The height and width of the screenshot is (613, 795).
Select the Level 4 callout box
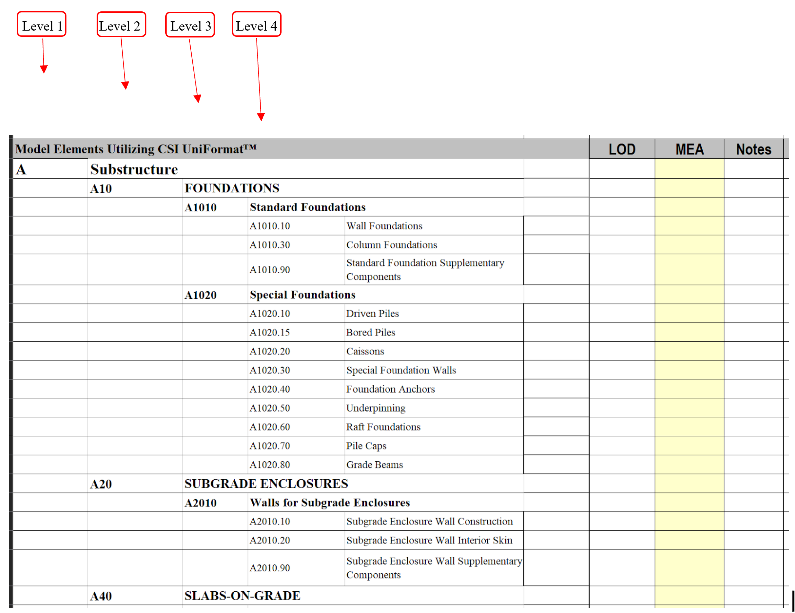click(x=256, y=26)
